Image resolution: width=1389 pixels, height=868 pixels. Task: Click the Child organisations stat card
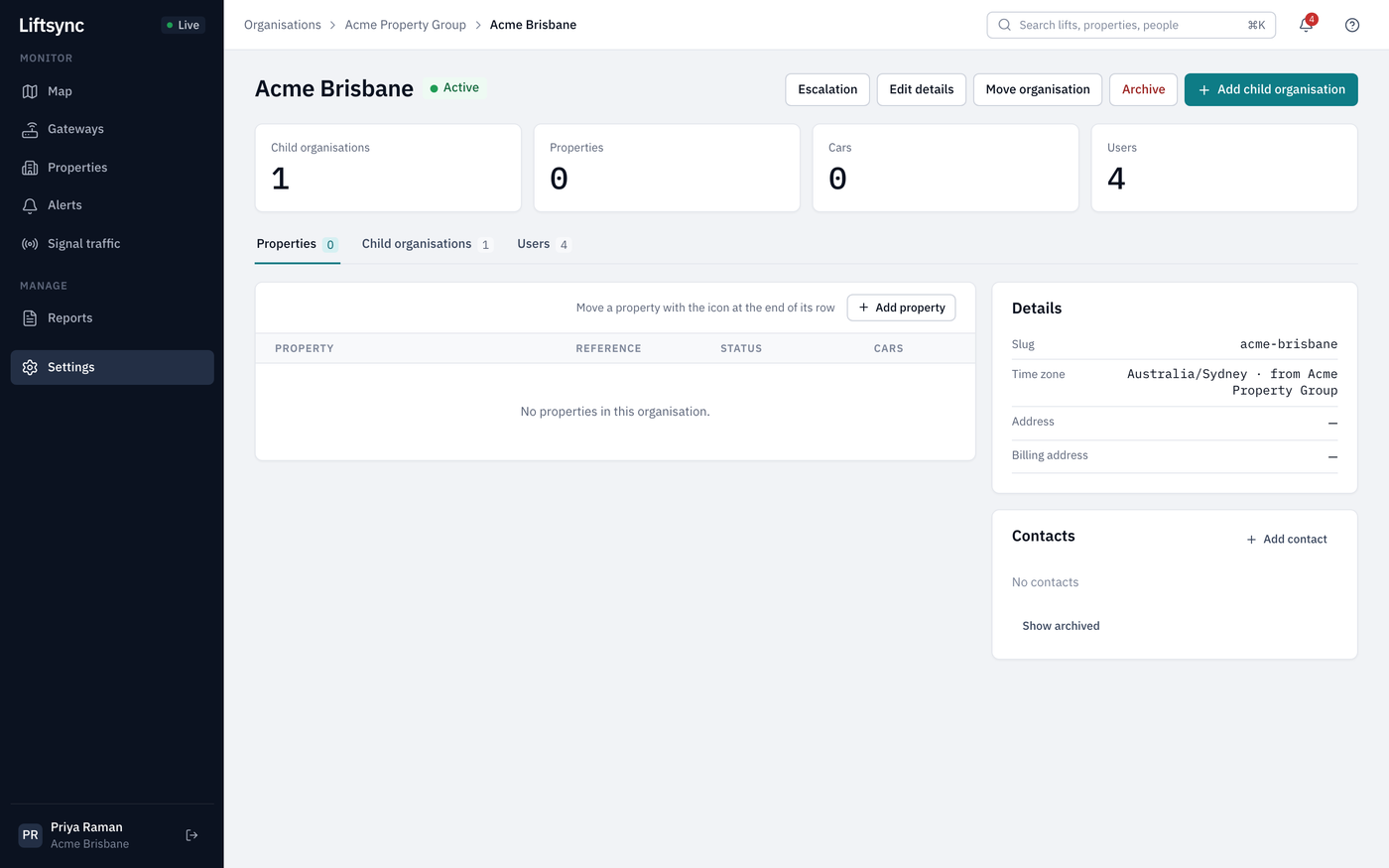click(x=388, y=168)
